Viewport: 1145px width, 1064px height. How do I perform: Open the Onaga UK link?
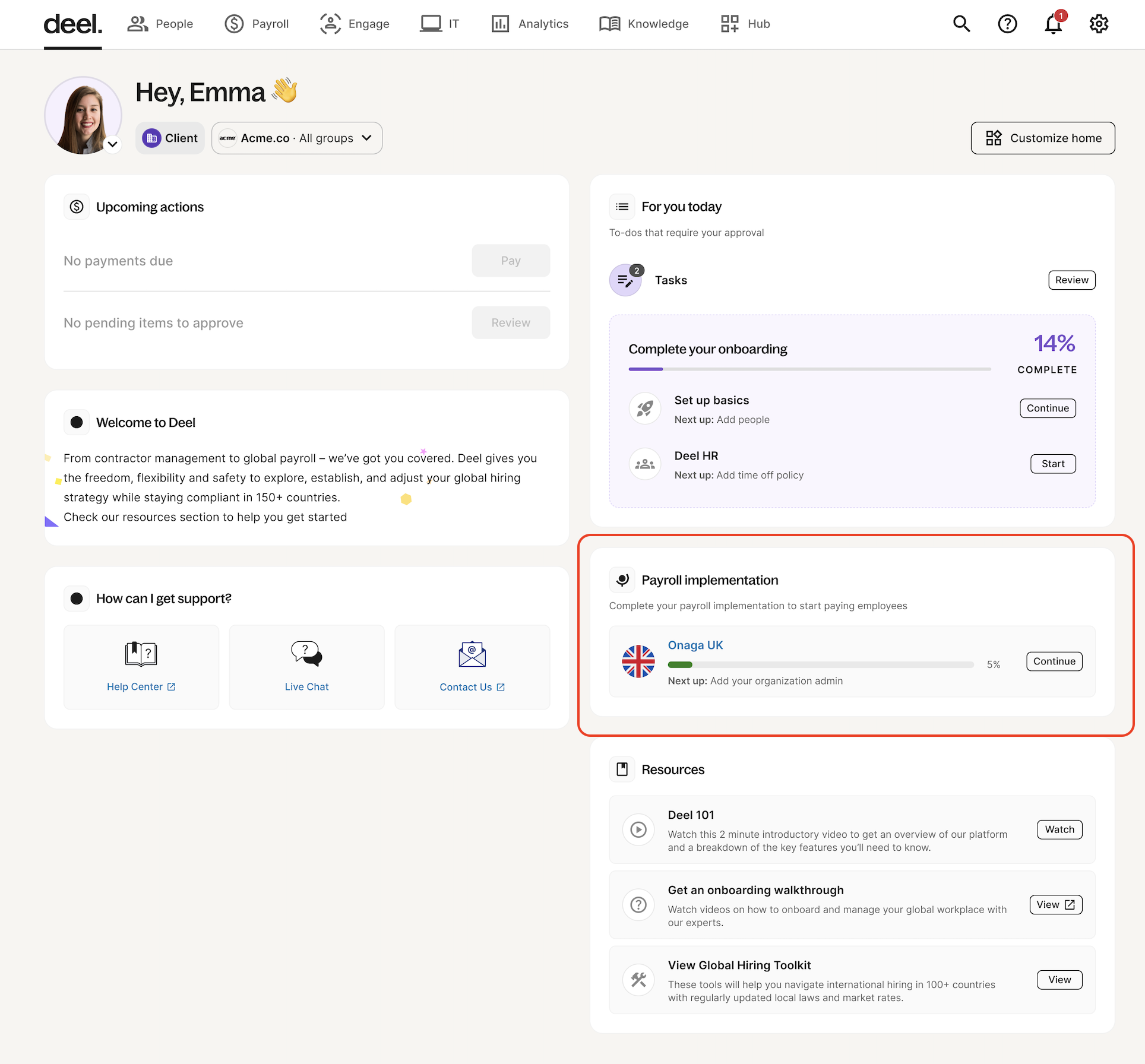[695, 645]
